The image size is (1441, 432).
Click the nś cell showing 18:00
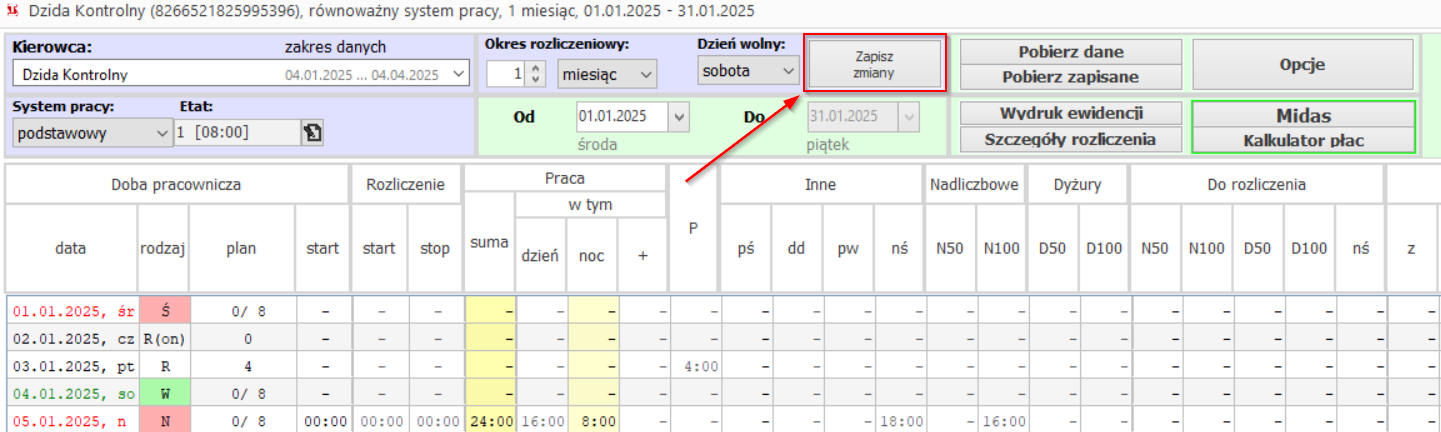point(899,421)
